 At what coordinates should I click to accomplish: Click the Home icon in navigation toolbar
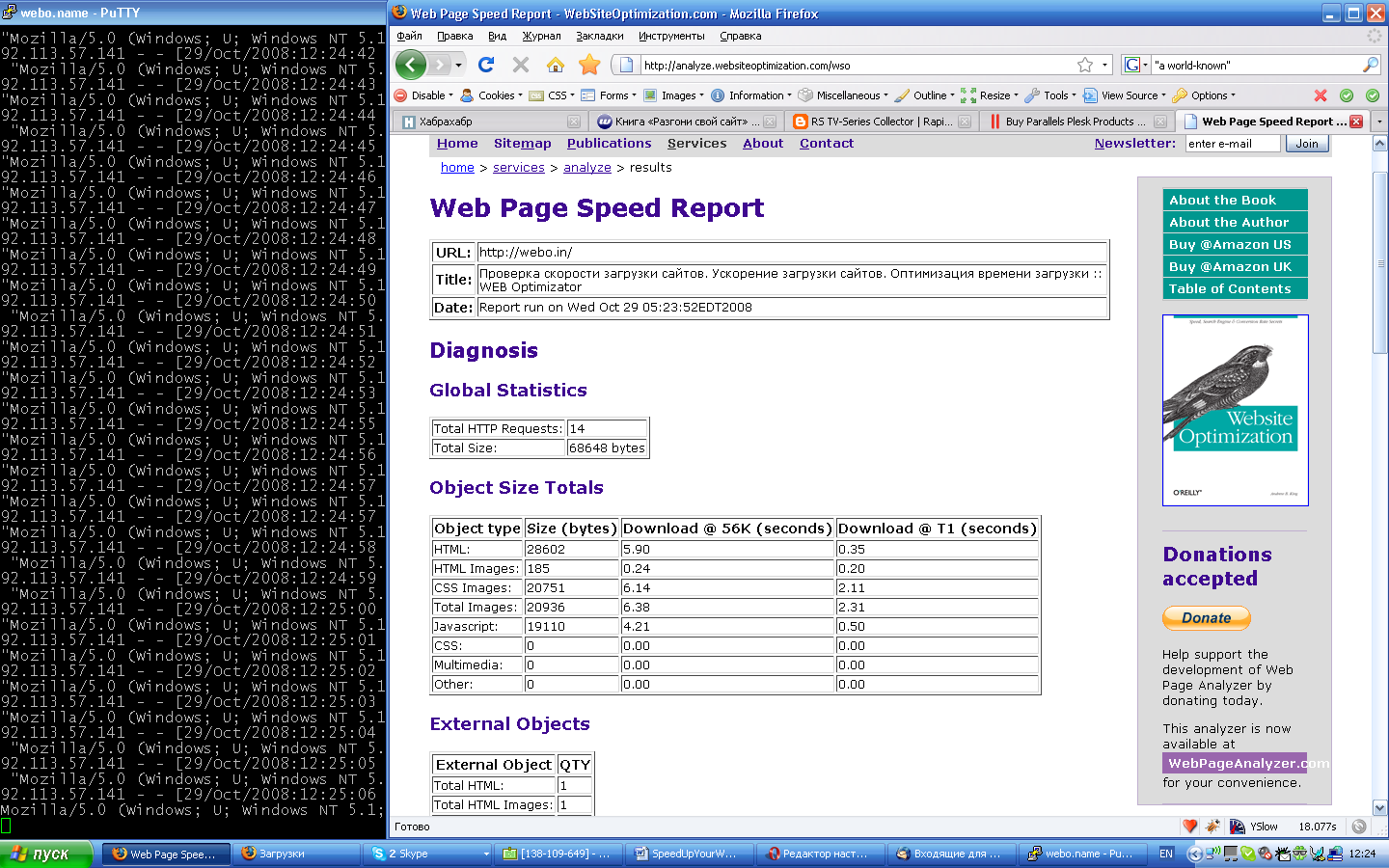(x=555, y=65)
